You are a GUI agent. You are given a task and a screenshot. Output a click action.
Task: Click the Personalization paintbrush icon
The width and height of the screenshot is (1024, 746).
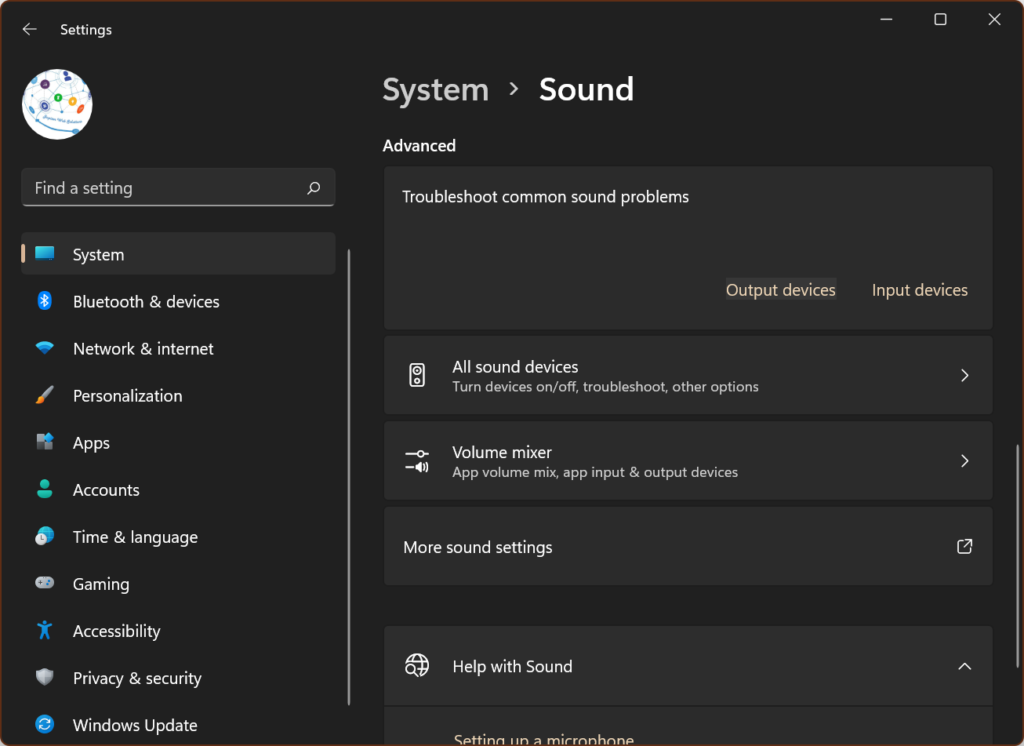click(44, 395)
